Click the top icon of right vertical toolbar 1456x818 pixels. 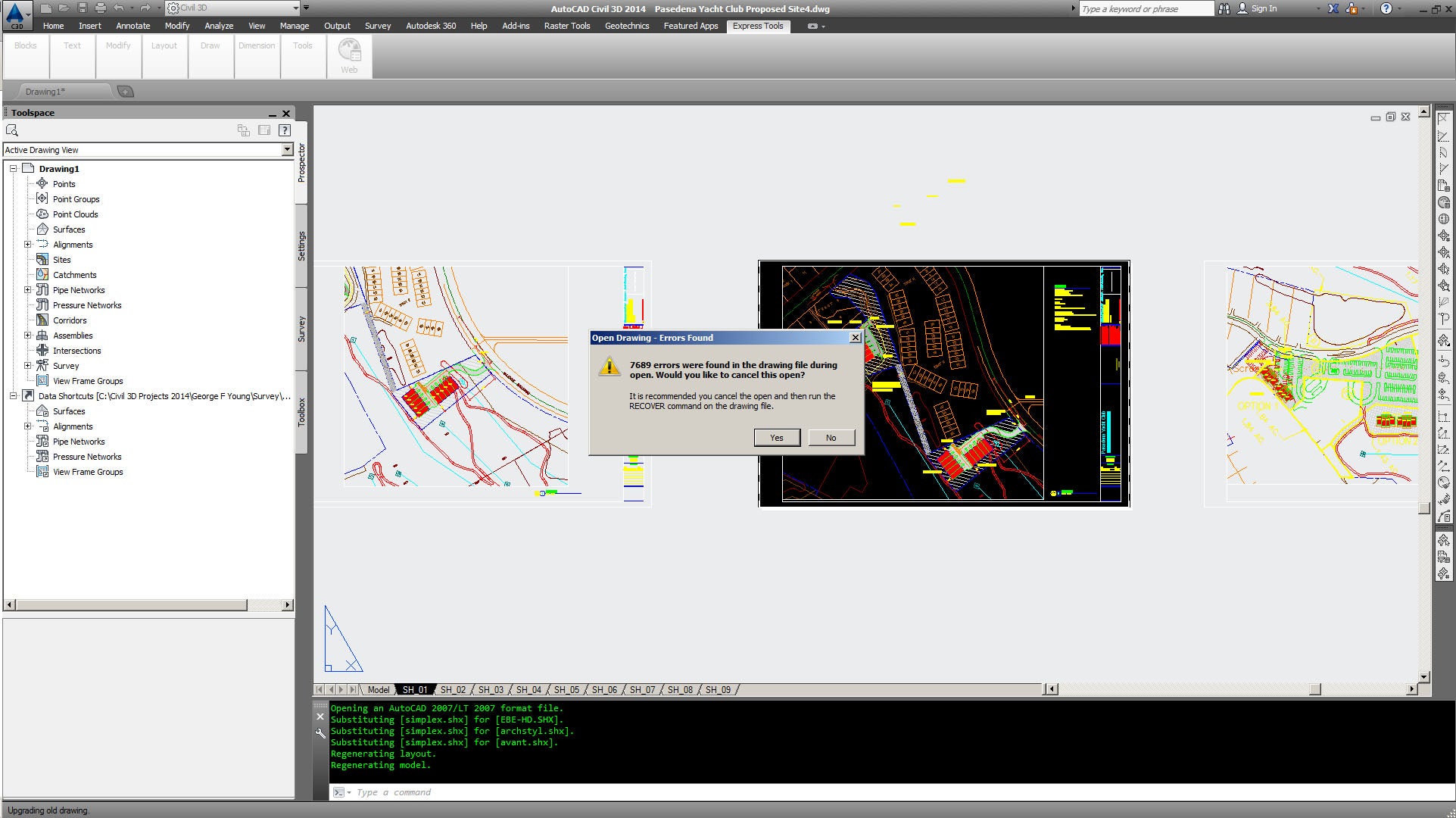point(1443,119)
